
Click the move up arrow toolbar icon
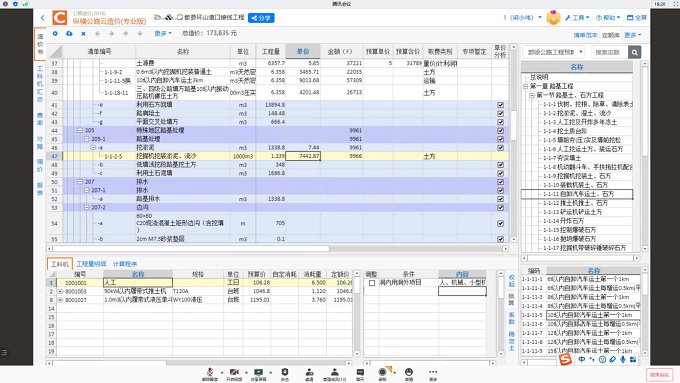click(126, 33)
